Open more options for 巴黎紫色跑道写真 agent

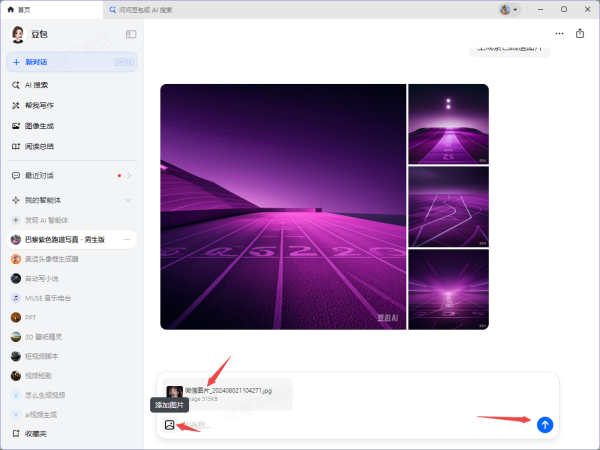click(x=127, y=240)
